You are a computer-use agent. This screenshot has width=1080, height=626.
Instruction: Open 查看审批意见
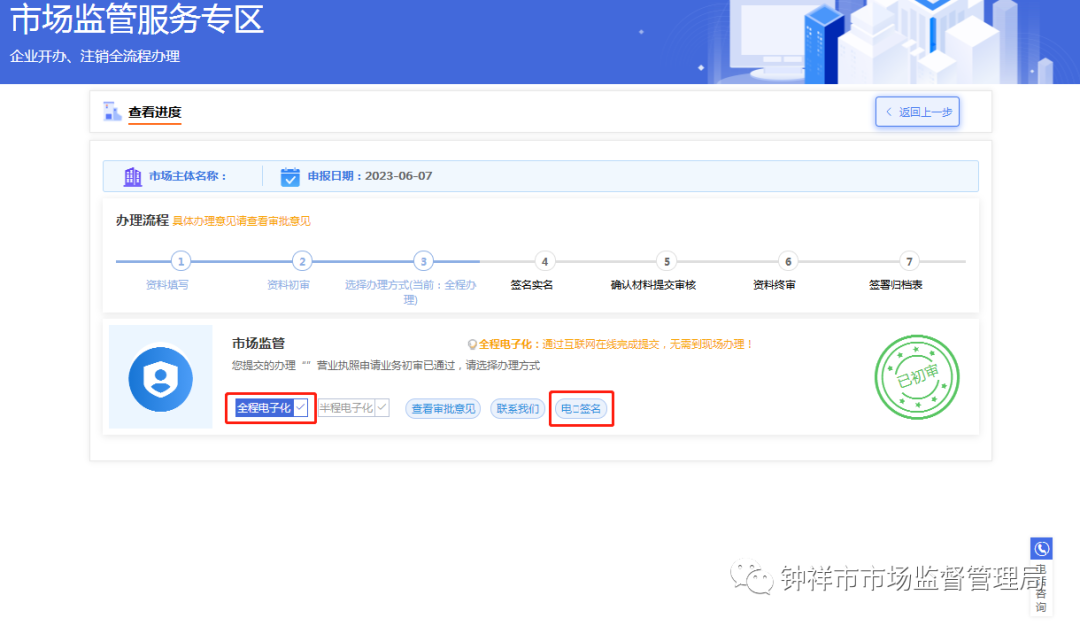[x=443, y=408]
